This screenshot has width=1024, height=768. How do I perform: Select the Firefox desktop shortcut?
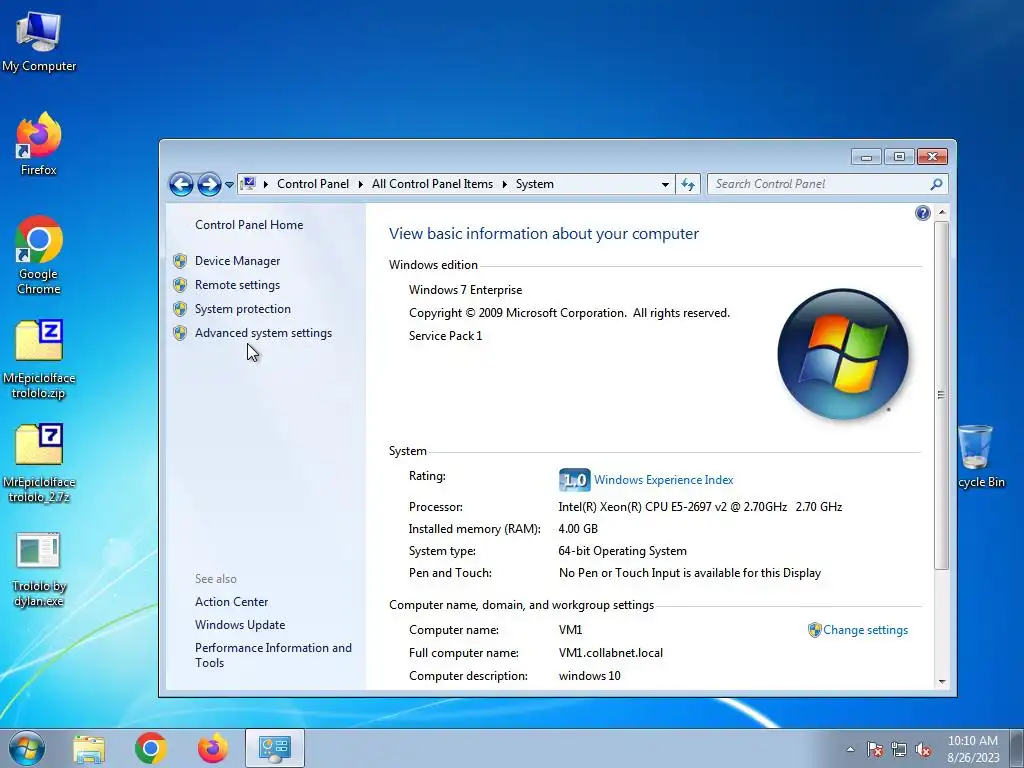[39, 144]
